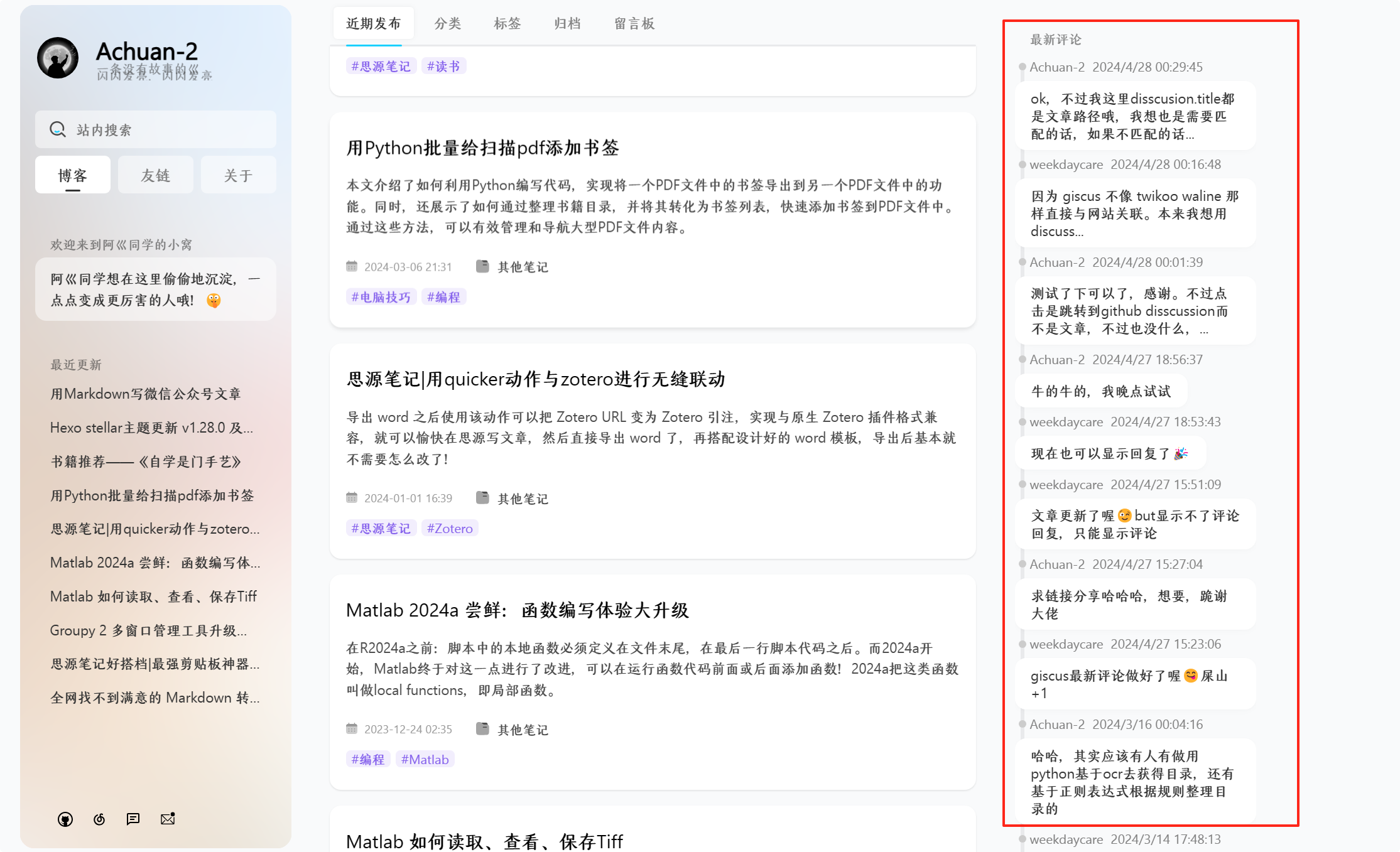Open article 用Python批量给扫描pdf添加书签
The width and height of the screenshot is (1400, 852).
point(482,148)
